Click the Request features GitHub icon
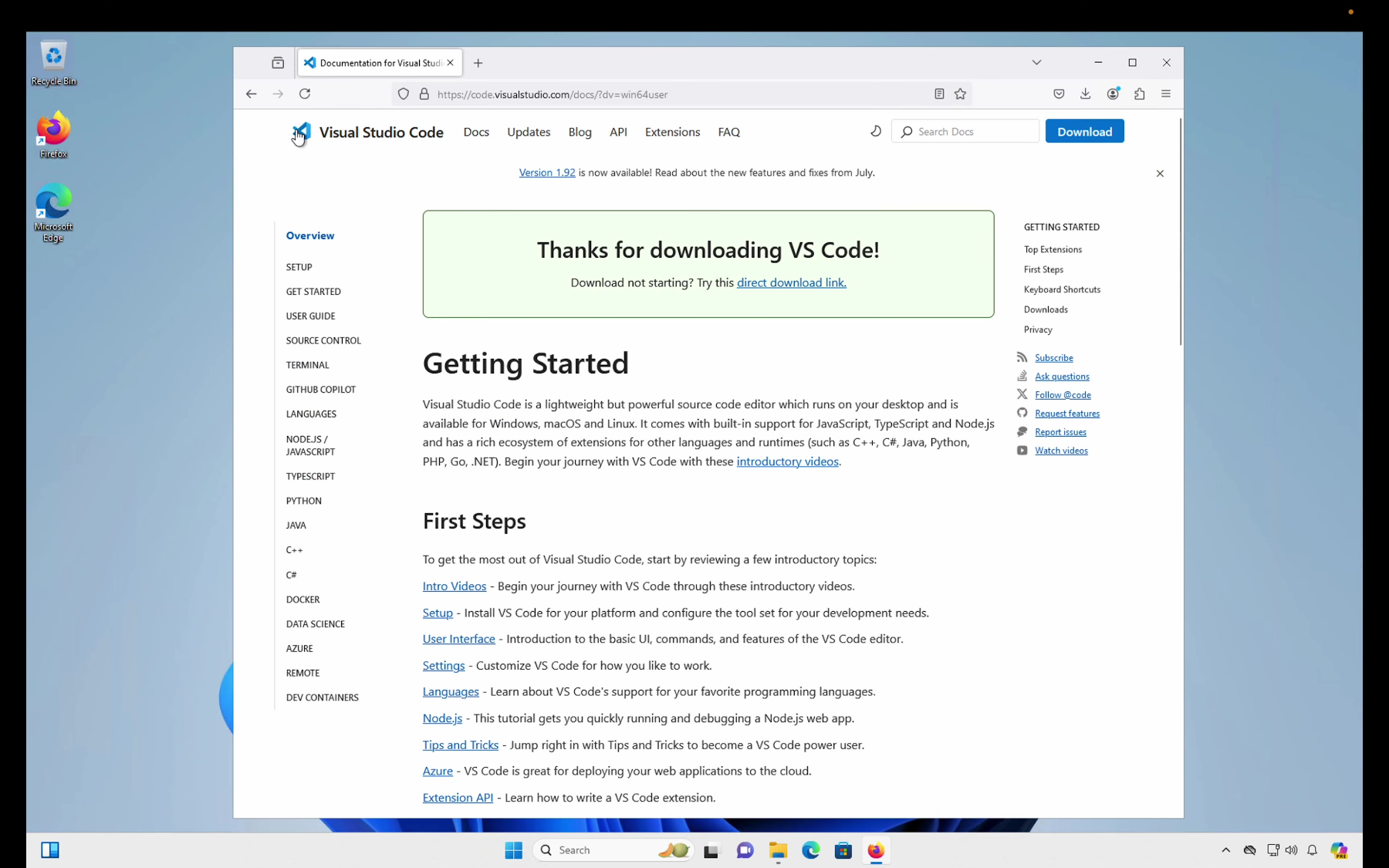1389x868 pixels. tap(1022, 413)
